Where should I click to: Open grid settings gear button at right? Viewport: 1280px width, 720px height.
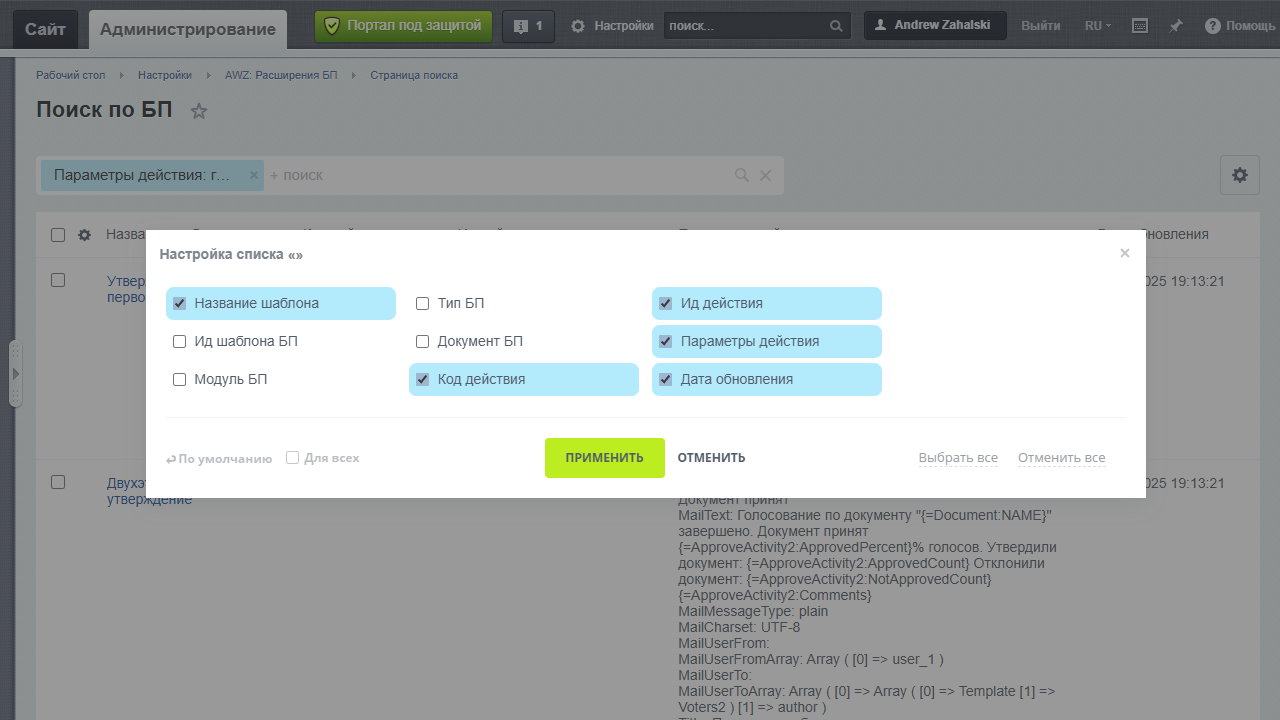(x=1239, y=175)
